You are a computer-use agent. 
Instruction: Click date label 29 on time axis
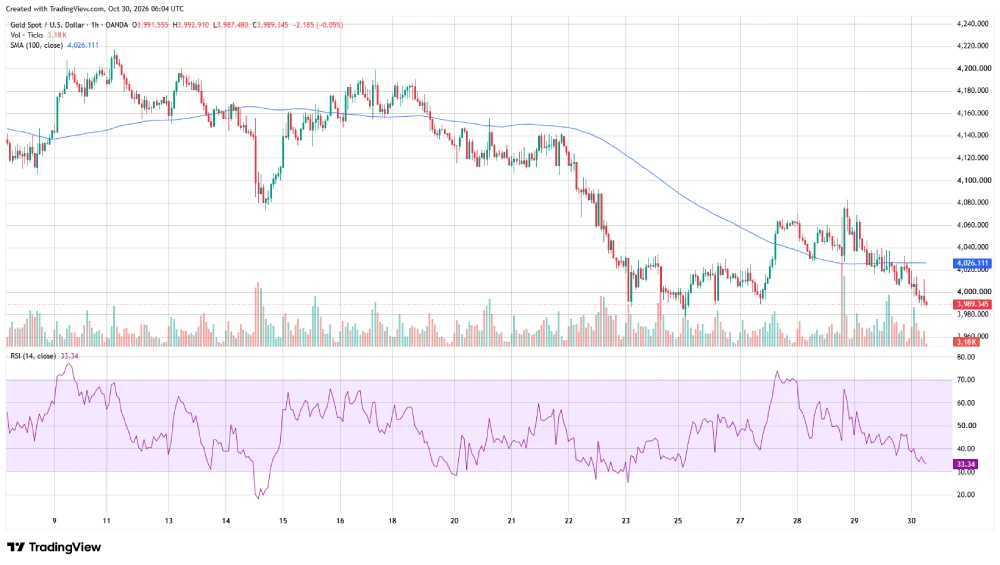(855, 520)
